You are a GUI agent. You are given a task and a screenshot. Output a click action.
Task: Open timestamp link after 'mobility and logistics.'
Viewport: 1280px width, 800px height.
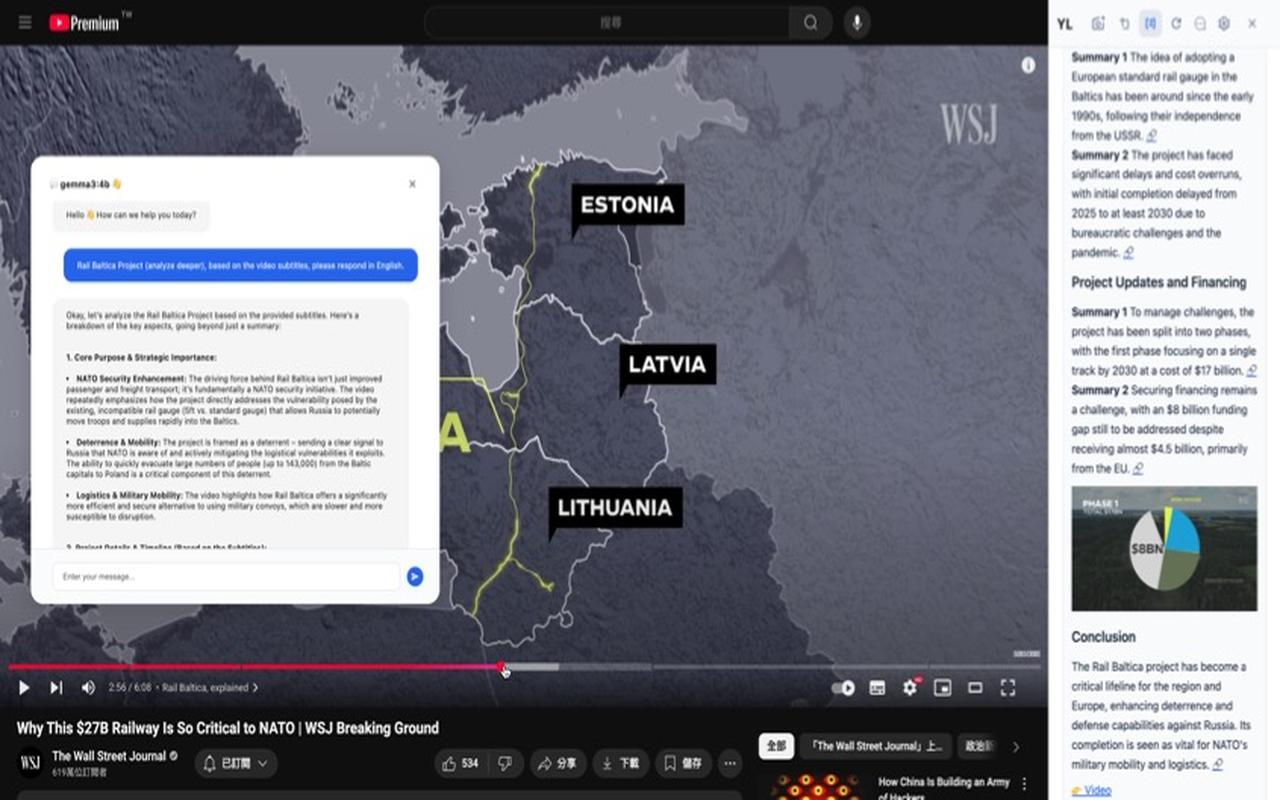(x=1218, y=765)
